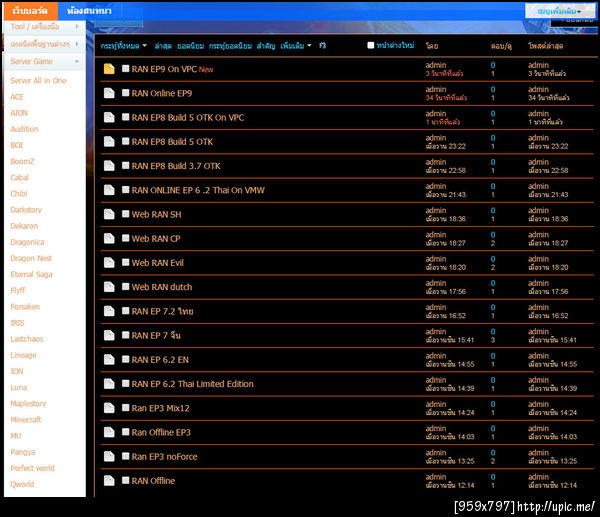
Task: Collapse the Server Game sidebar section
Action: tap(44, 61)
